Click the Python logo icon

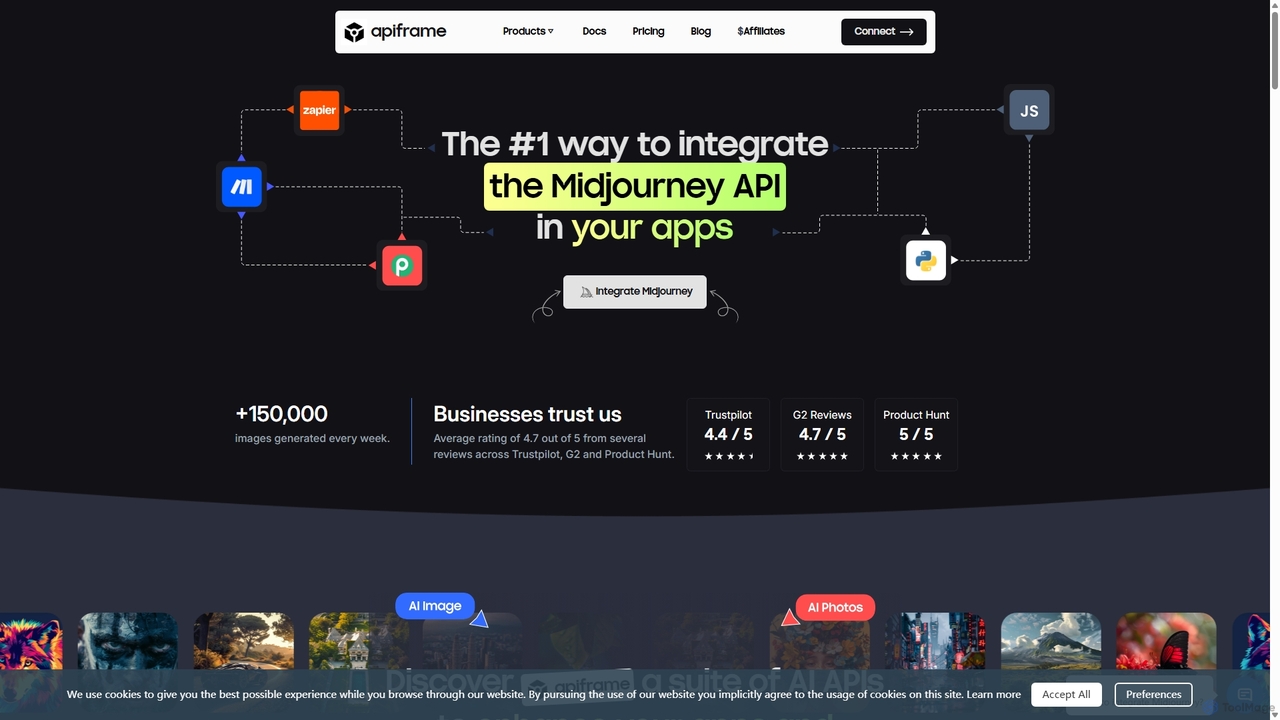[926, 260]
